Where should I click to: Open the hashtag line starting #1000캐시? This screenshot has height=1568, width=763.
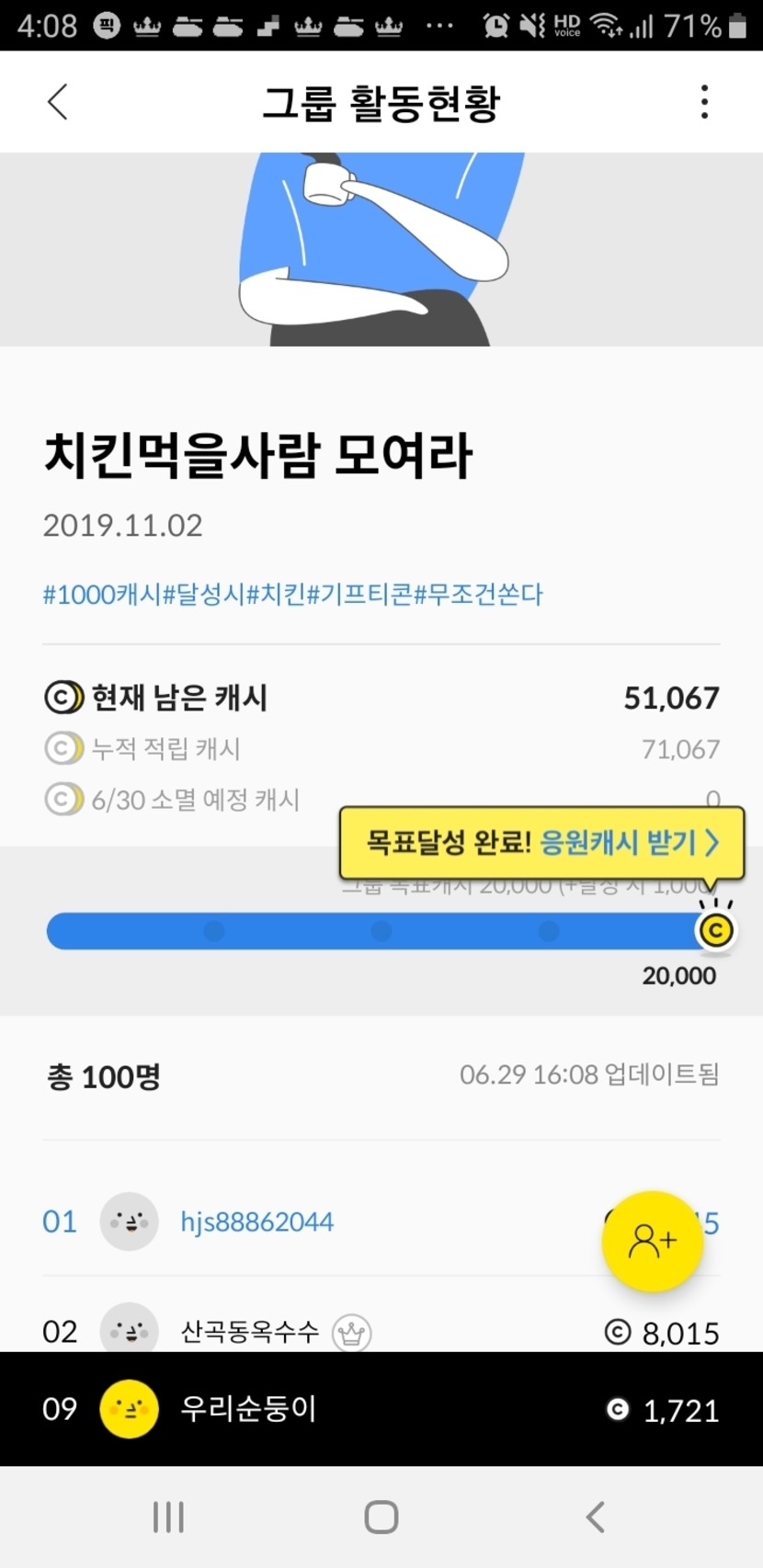tap(292, 595)
